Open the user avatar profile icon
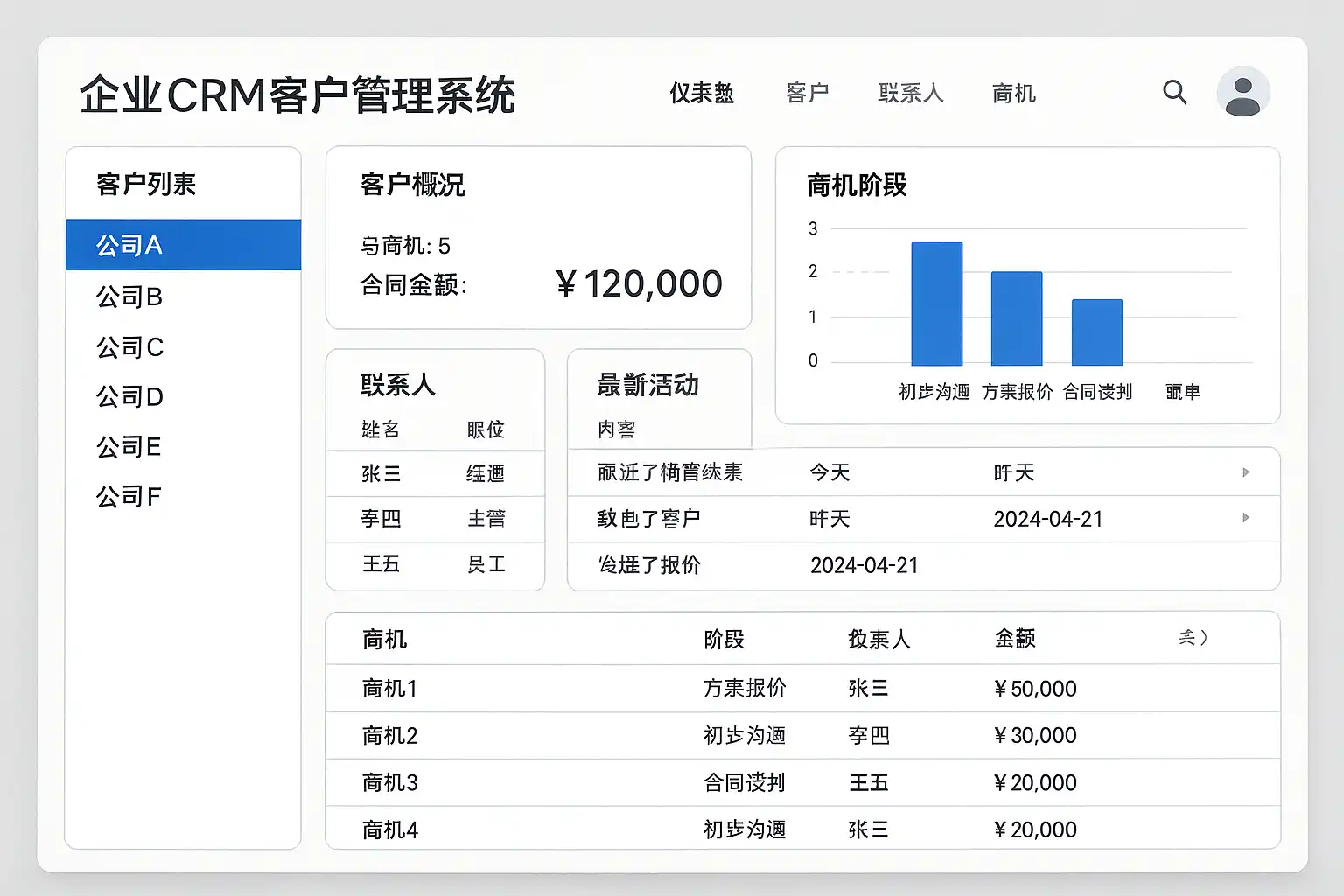1344x896 pixels. point(1242,93)
